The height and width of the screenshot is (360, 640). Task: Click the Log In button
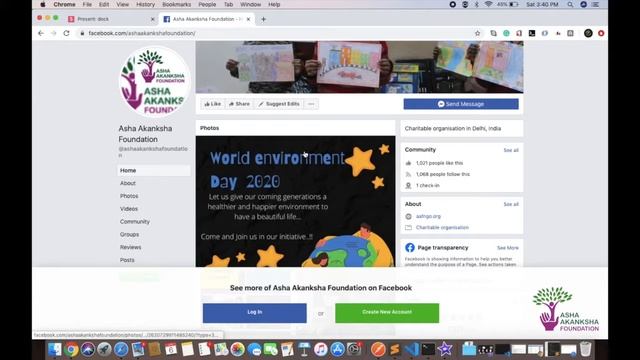click(255, 313)
